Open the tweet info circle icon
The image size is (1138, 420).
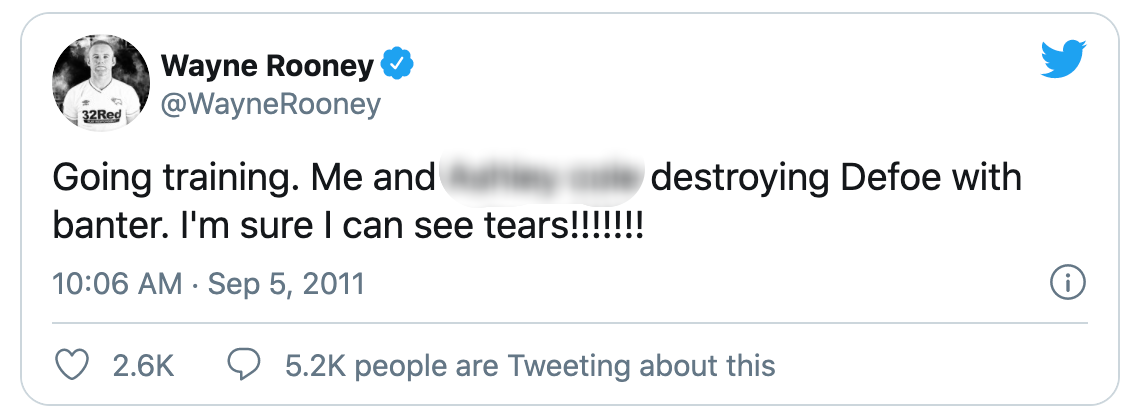click(1069, 284)
